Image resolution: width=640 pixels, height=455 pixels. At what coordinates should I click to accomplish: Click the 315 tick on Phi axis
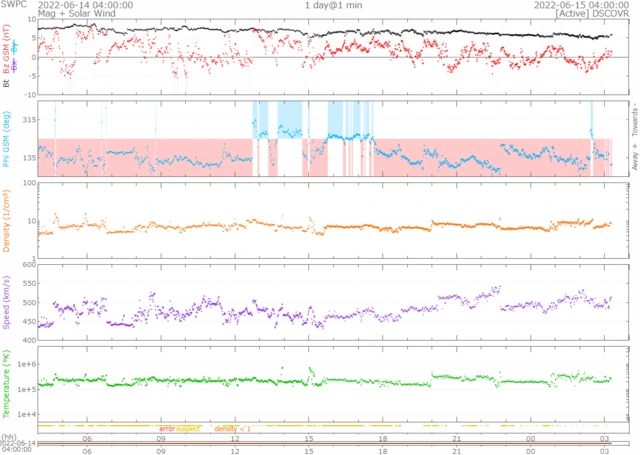coord(29,120)
